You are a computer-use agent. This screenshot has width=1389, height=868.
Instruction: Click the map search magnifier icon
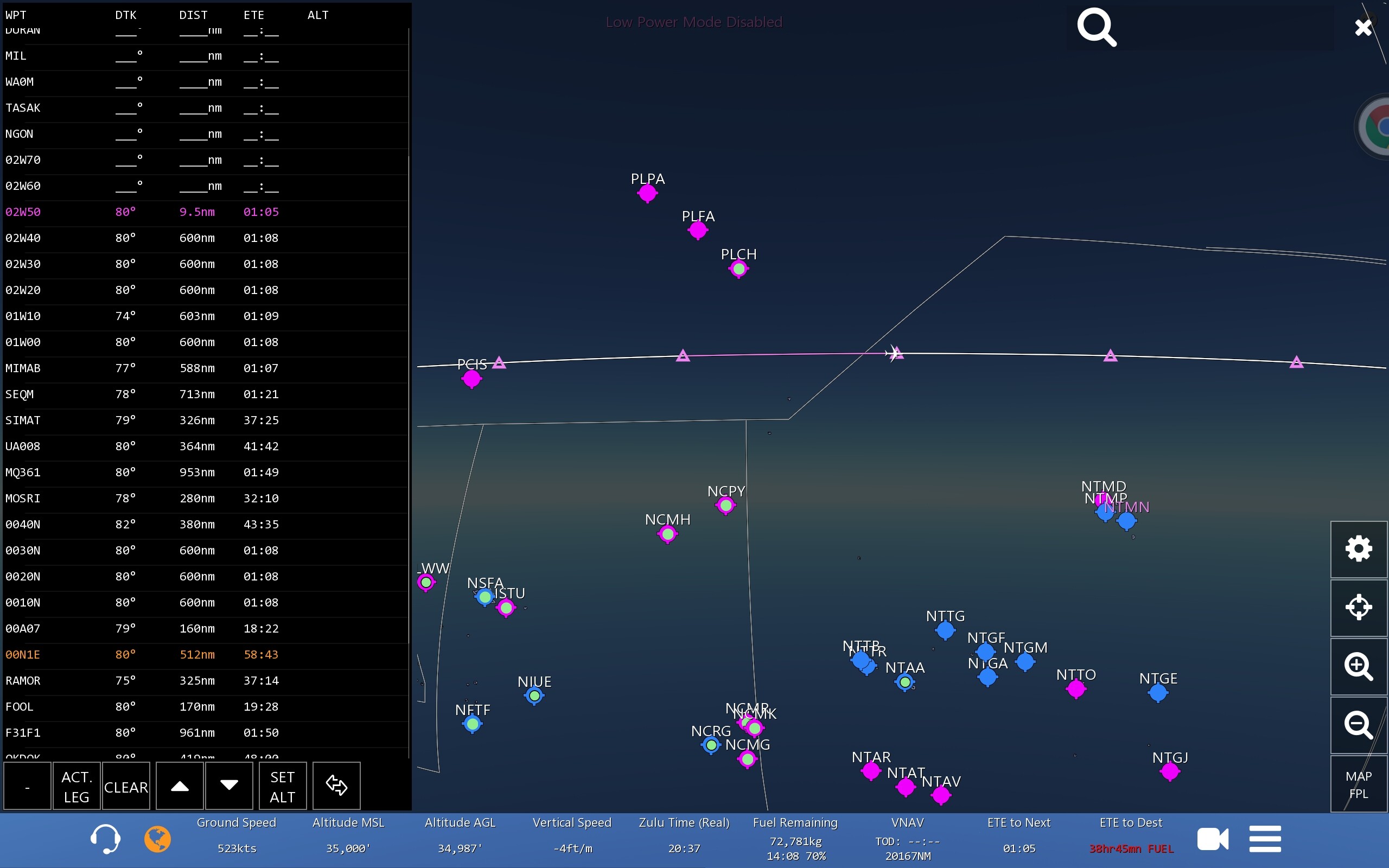(1096, 27)
